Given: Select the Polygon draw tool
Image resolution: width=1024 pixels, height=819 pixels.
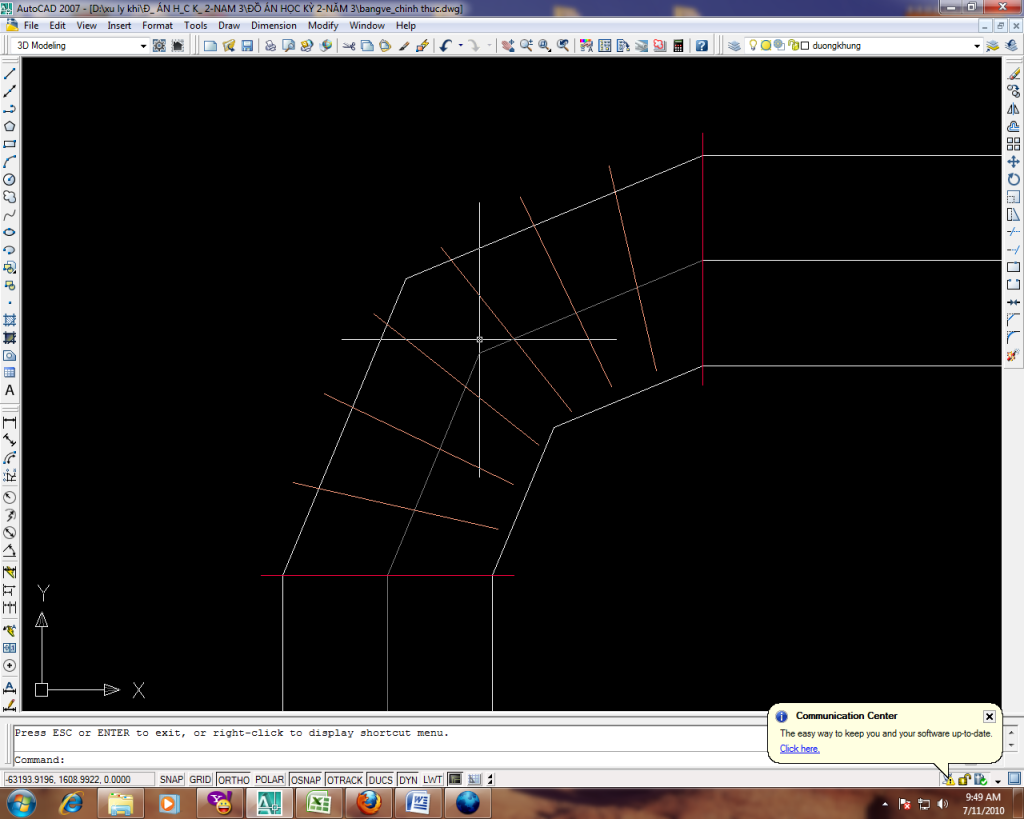Looking at the screenshot, I should 9,127.
